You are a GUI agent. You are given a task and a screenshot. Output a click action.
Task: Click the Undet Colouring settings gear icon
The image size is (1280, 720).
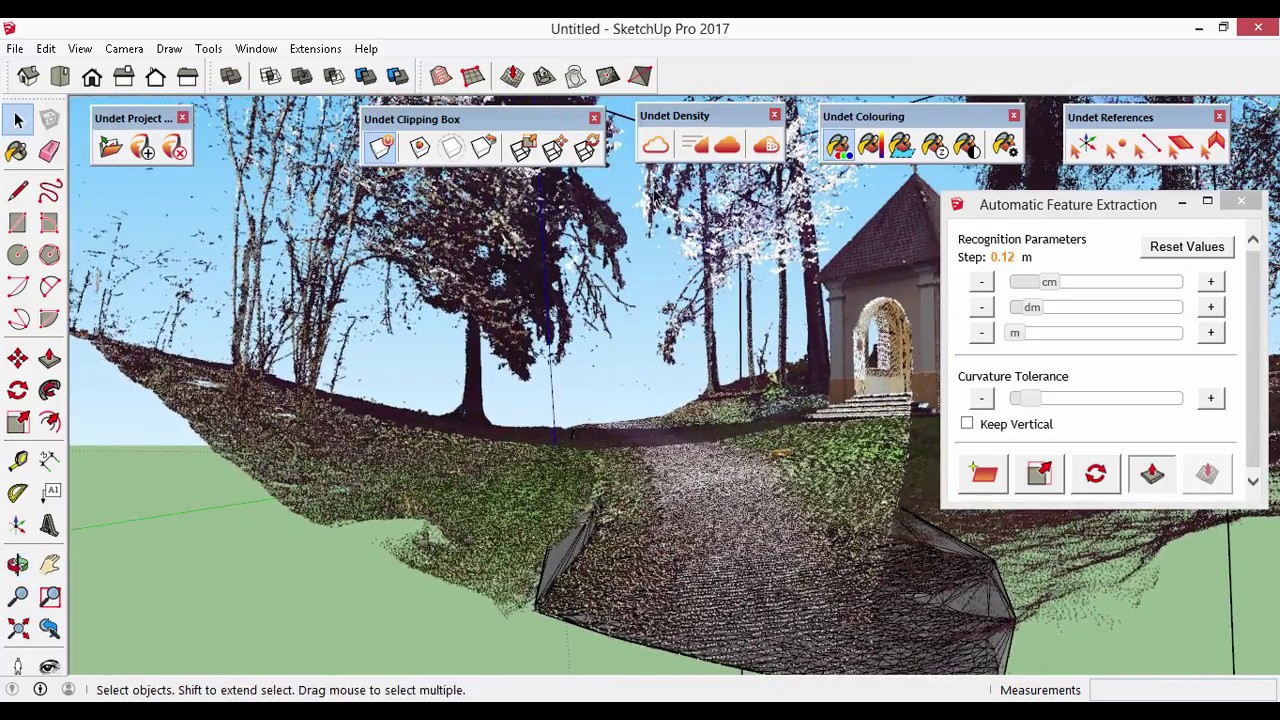coord(1005,147)
